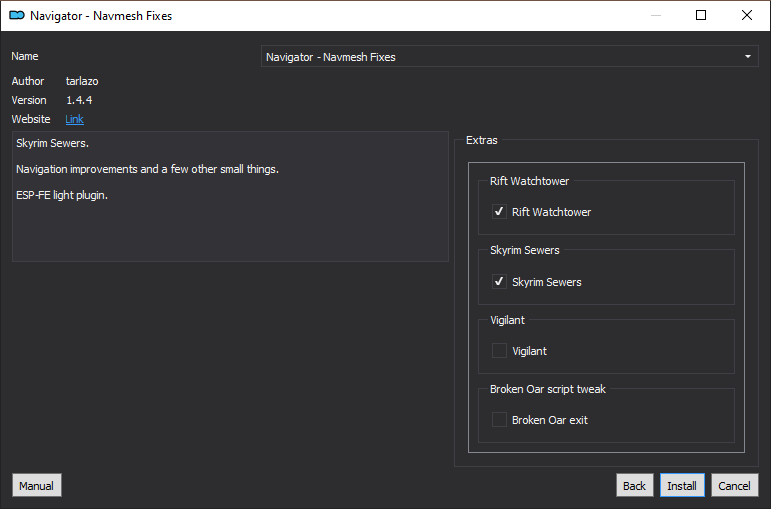The height and width of the screenshot is (509, 771).
Task: Expand the Name dropdown arrow
Action: tap(747, 57)
